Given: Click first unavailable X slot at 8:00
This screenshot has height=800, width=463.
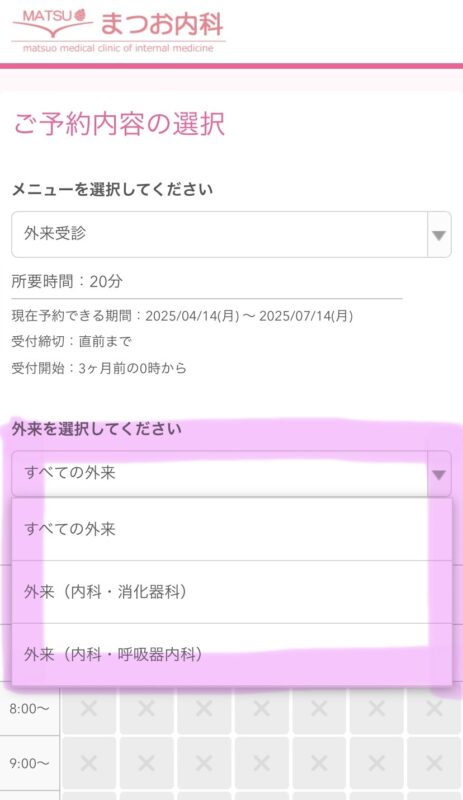Looking at the screenshot, I should pyautogui.click(x=89, y=708).
